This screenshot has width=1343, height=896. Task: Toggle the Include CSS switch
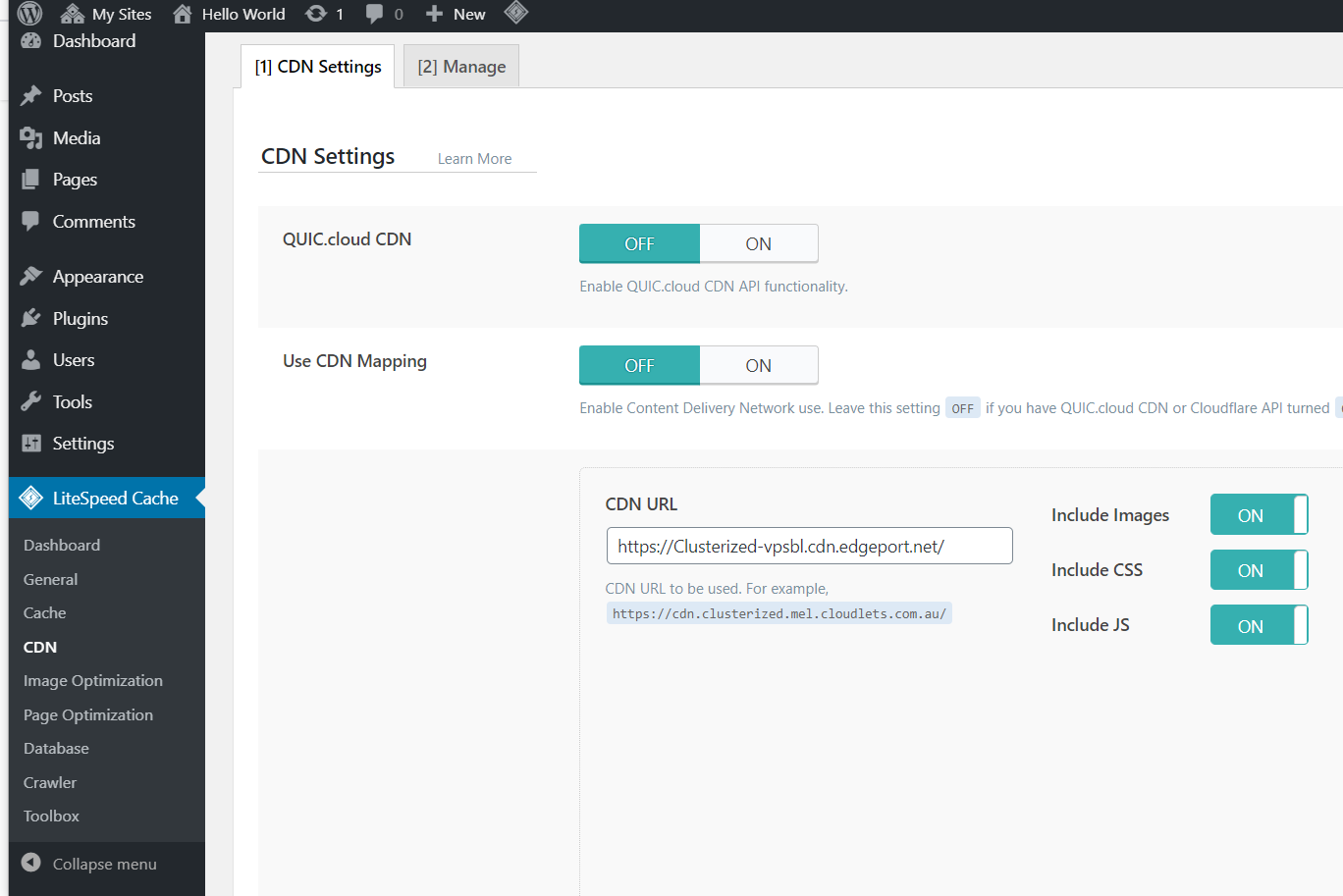[x=1260, y=570]
